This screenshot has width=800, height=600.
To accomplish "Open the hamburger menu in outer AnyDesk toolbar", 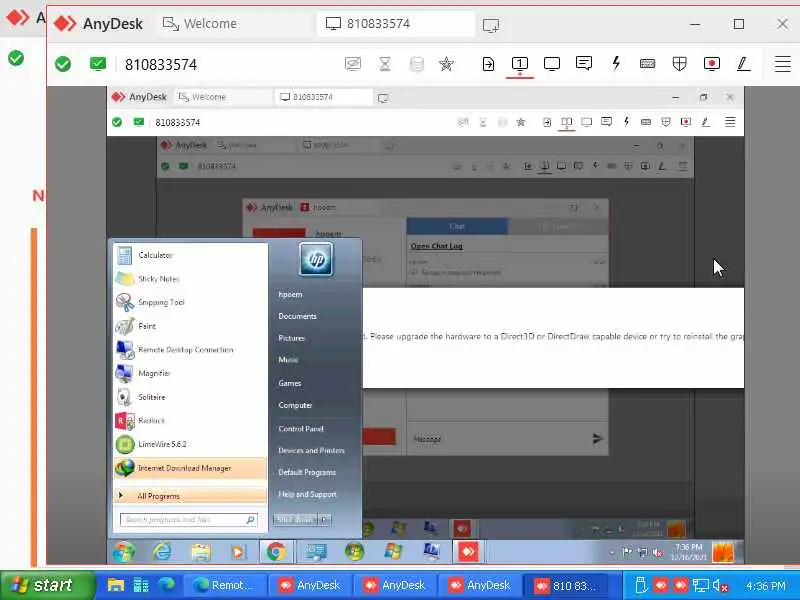I will tap(782, 64).
